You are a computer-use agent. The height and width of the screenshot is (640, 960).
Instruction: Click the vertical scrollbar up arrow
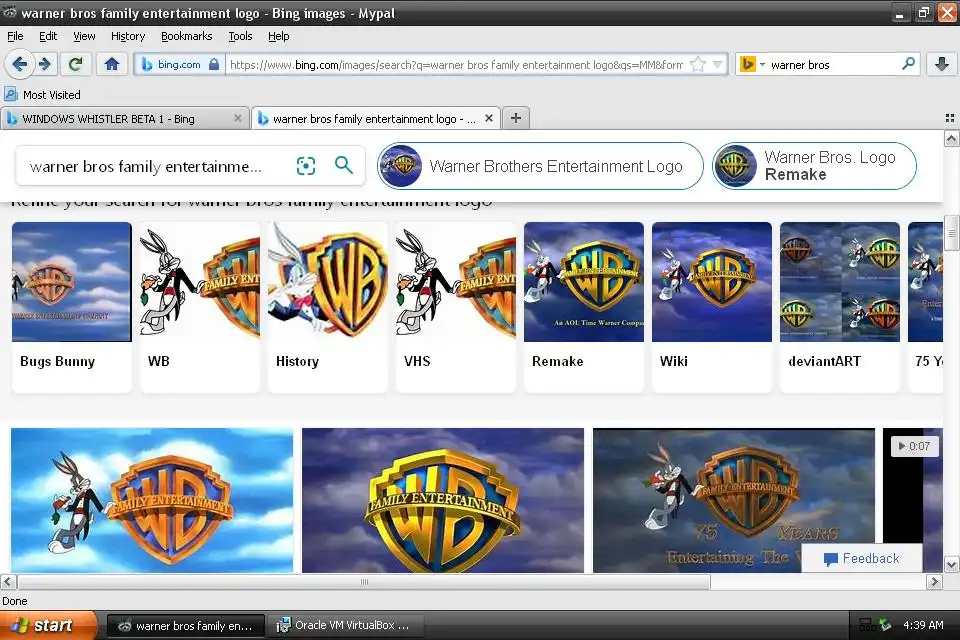coord(951,139)
